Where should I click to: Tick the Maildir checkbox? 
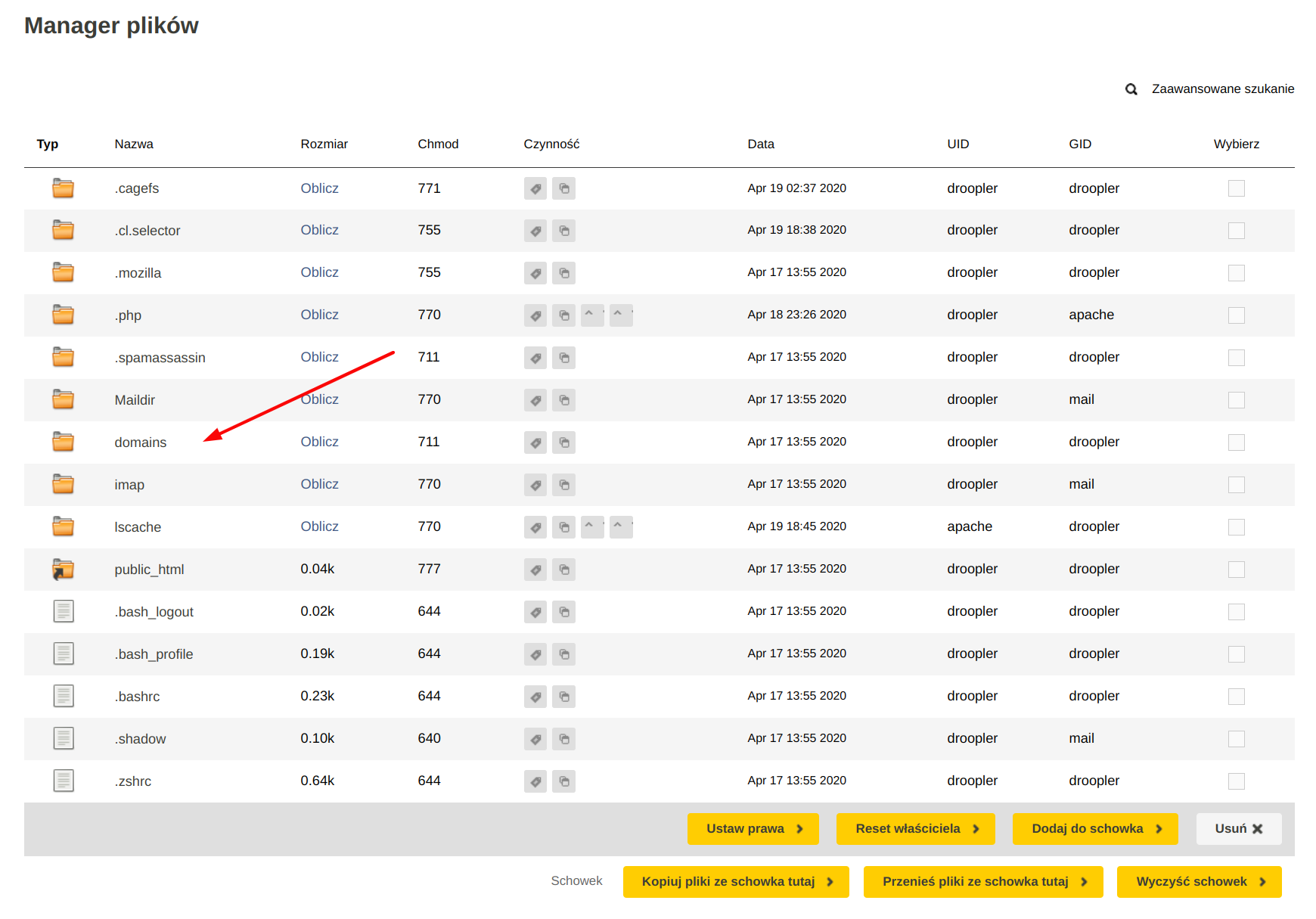(x=1237, y=400)
